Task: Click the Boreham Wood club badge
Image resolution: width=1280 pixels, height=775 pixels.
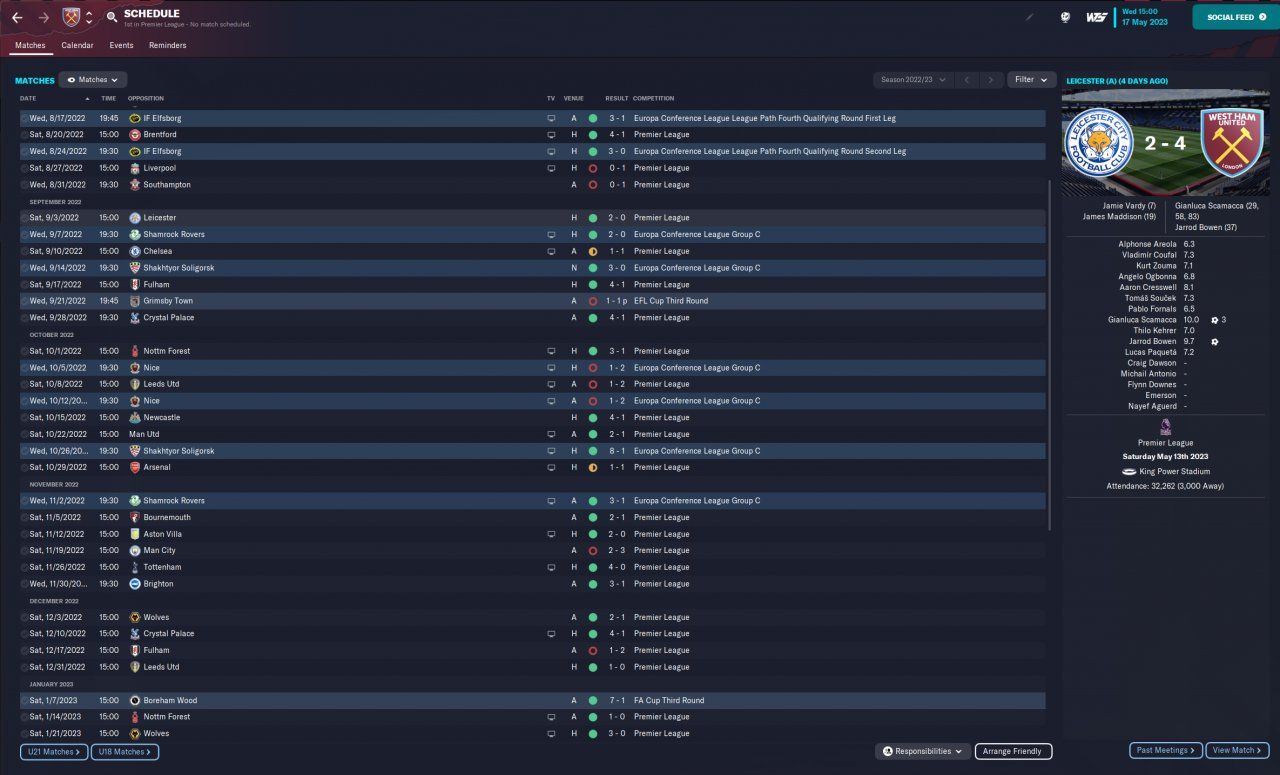Action: pyautogui.click(x=134, y=700)
